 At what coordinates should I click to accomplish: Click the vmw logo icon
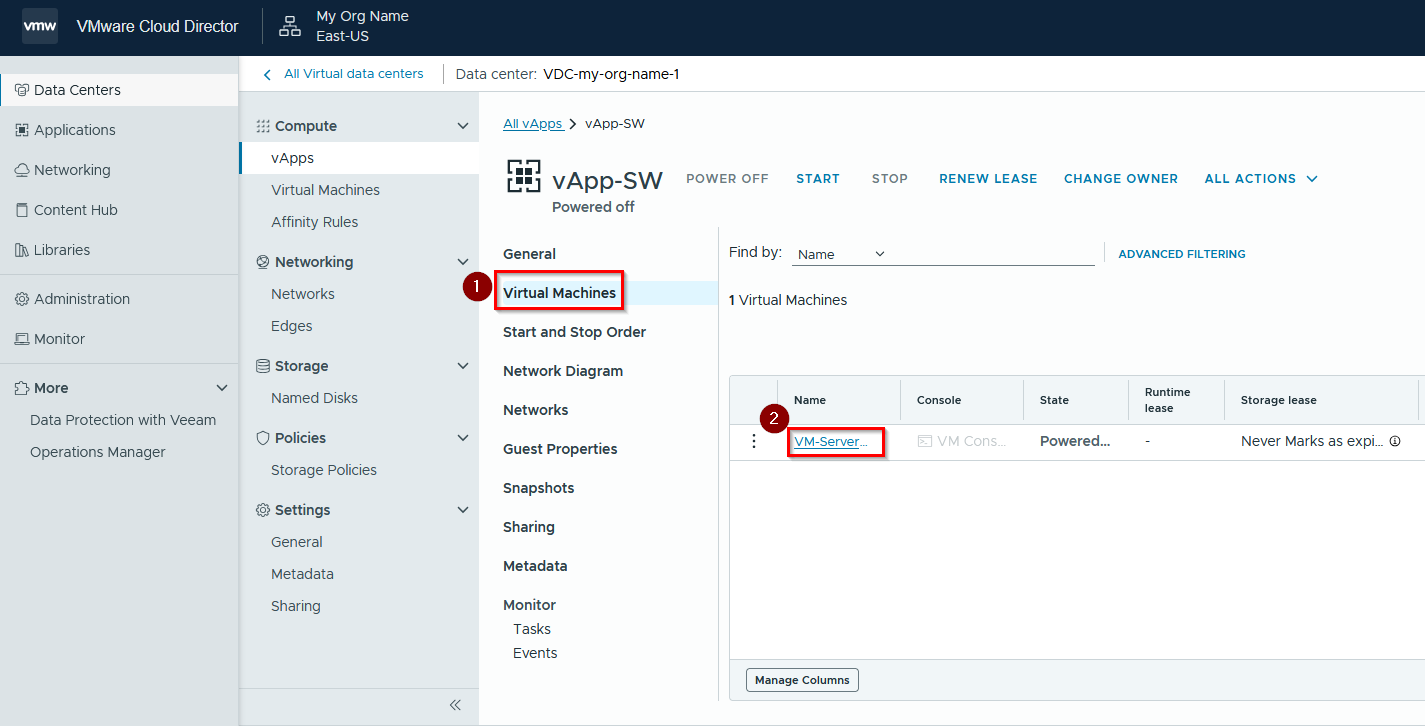click(x=40, y=26)
